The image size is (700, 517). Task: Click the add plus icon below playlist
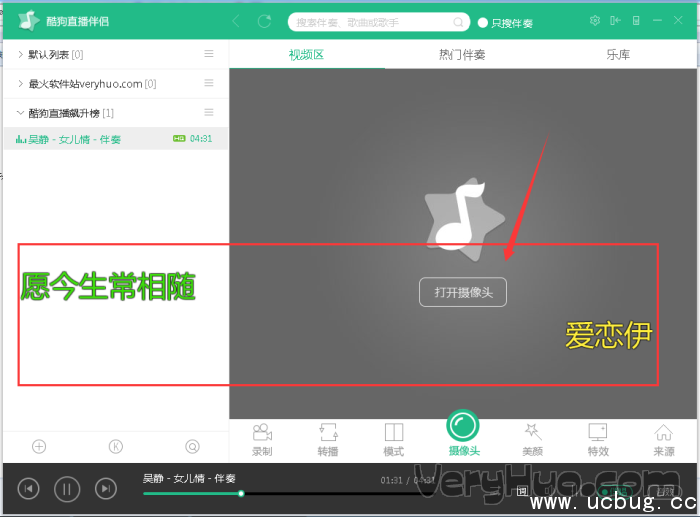39,446
